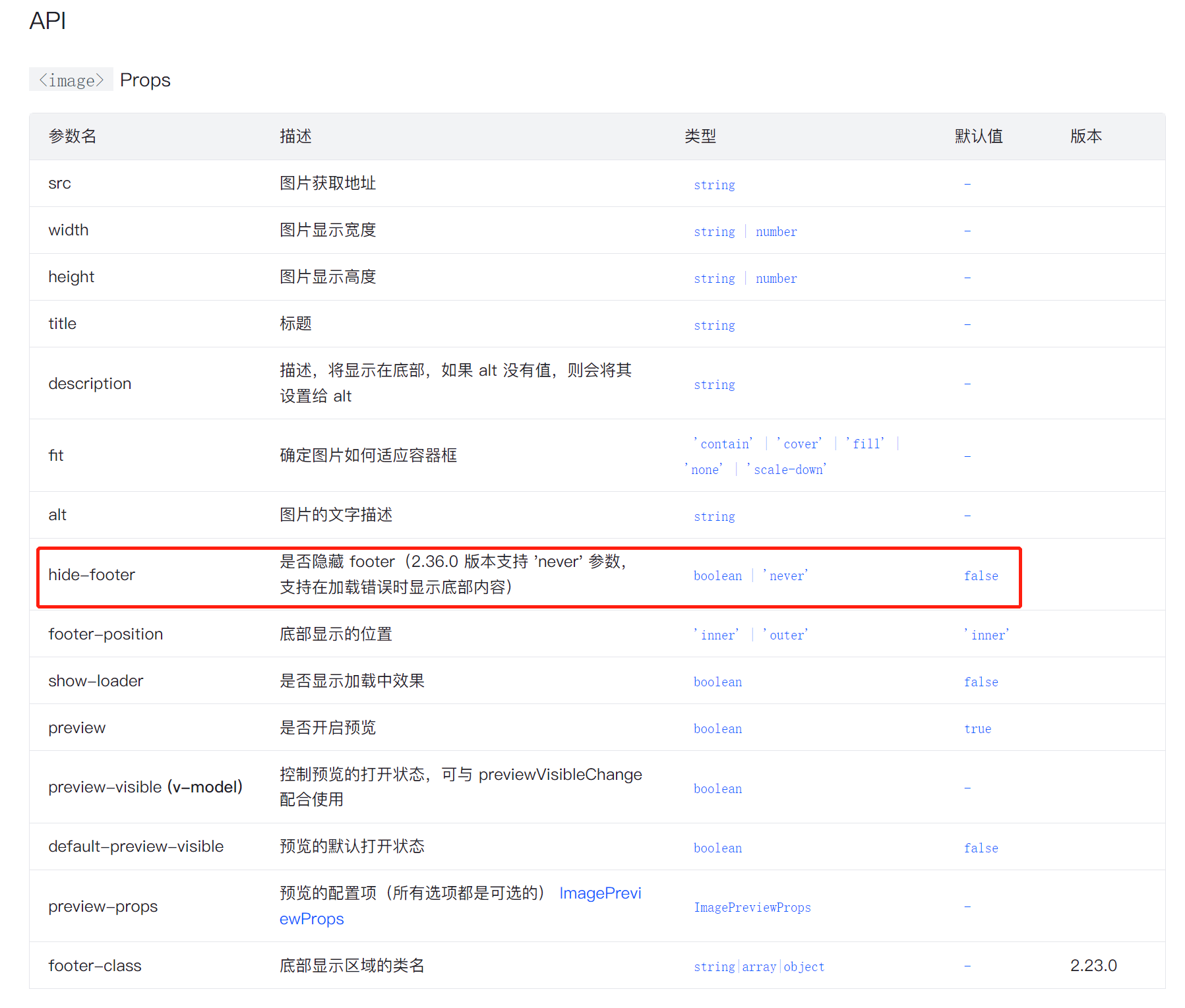This screenshot has height=1008, width=1185.
Task: Click the <image> tag label near Props heading
Action: (x=71, y=80)
